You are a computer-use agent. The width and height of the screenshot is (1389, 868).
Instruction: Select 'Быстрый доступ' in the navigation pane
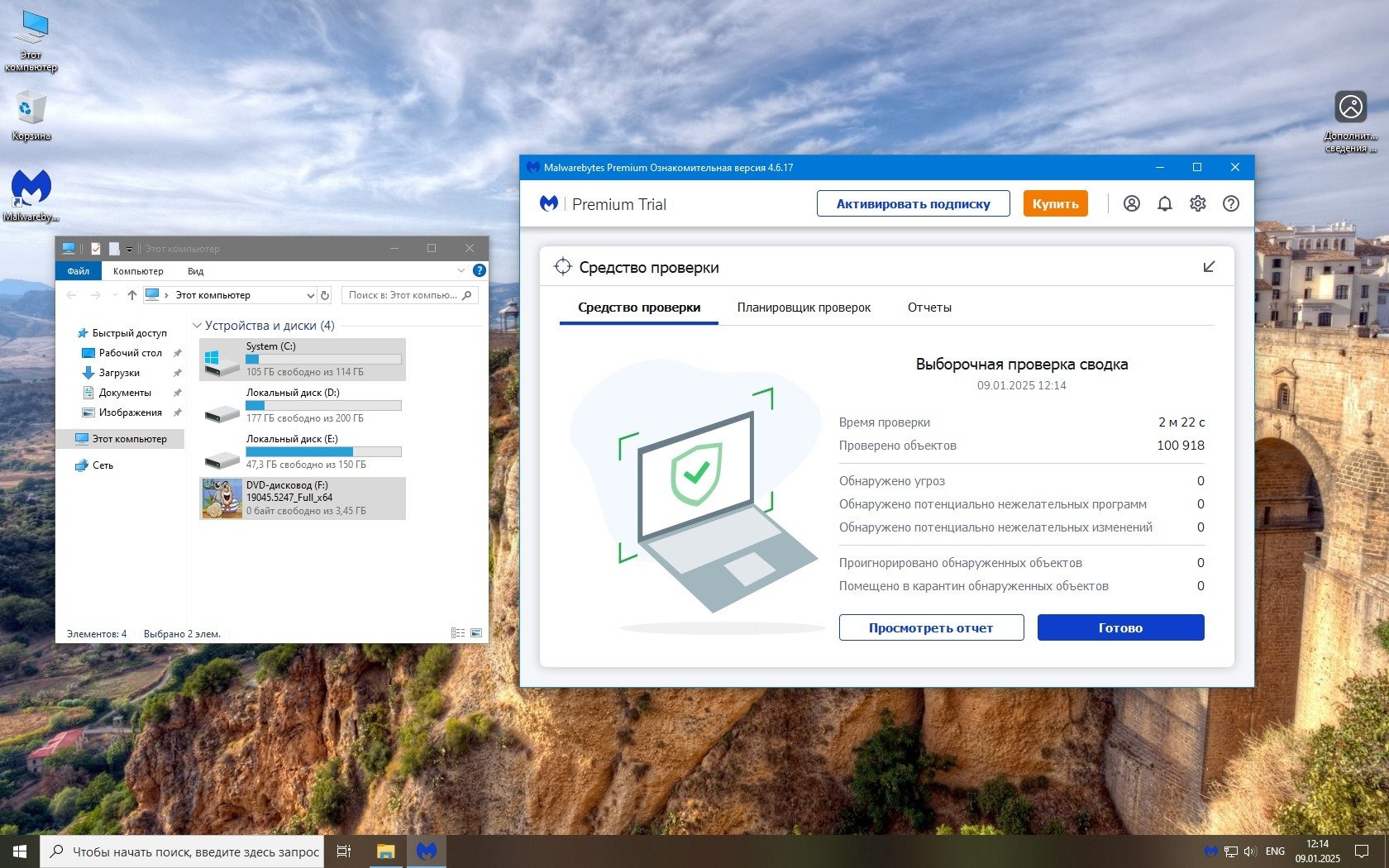(130, 333)
